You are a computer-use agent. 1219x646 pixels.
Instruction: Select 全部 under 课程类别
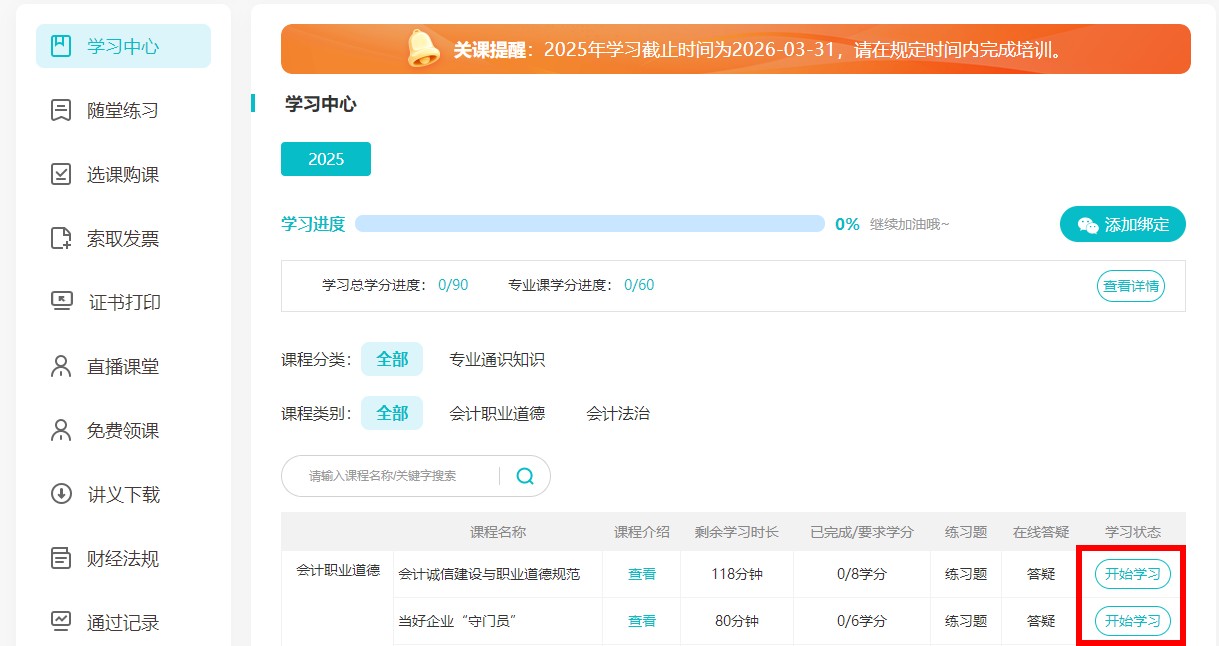[x=392, y=413]
